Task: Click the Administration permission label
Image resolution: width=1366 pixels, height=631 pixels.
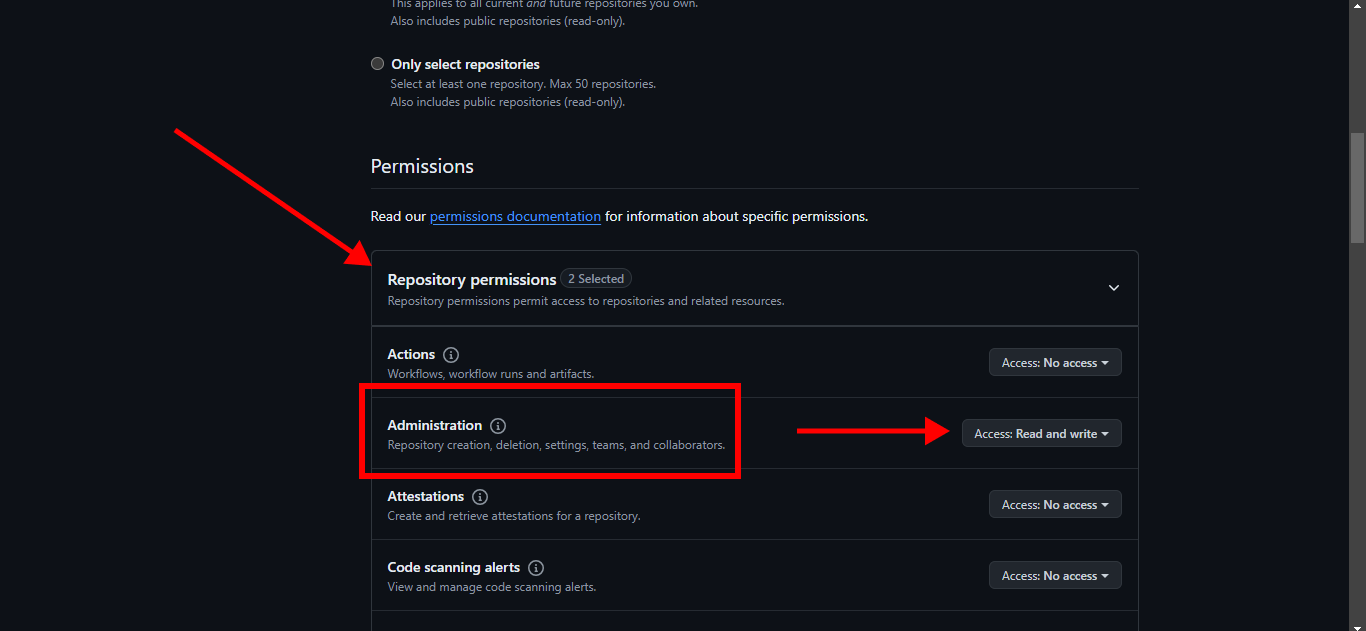Action: tap(435, 426)
